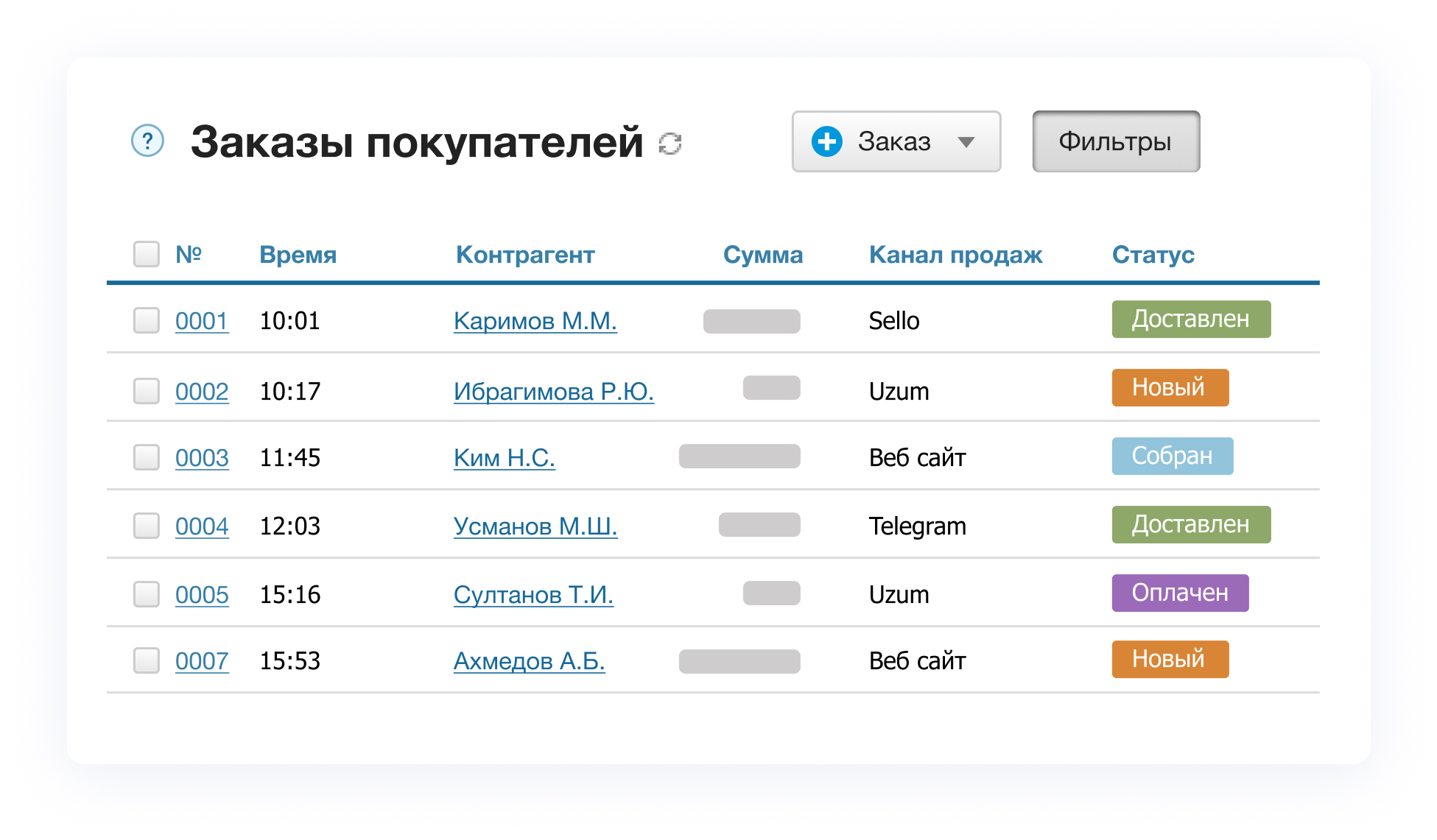This screenshot has width=1437, height=840.
Task: Open the help question mark icon
Action: tap(147, 141)
